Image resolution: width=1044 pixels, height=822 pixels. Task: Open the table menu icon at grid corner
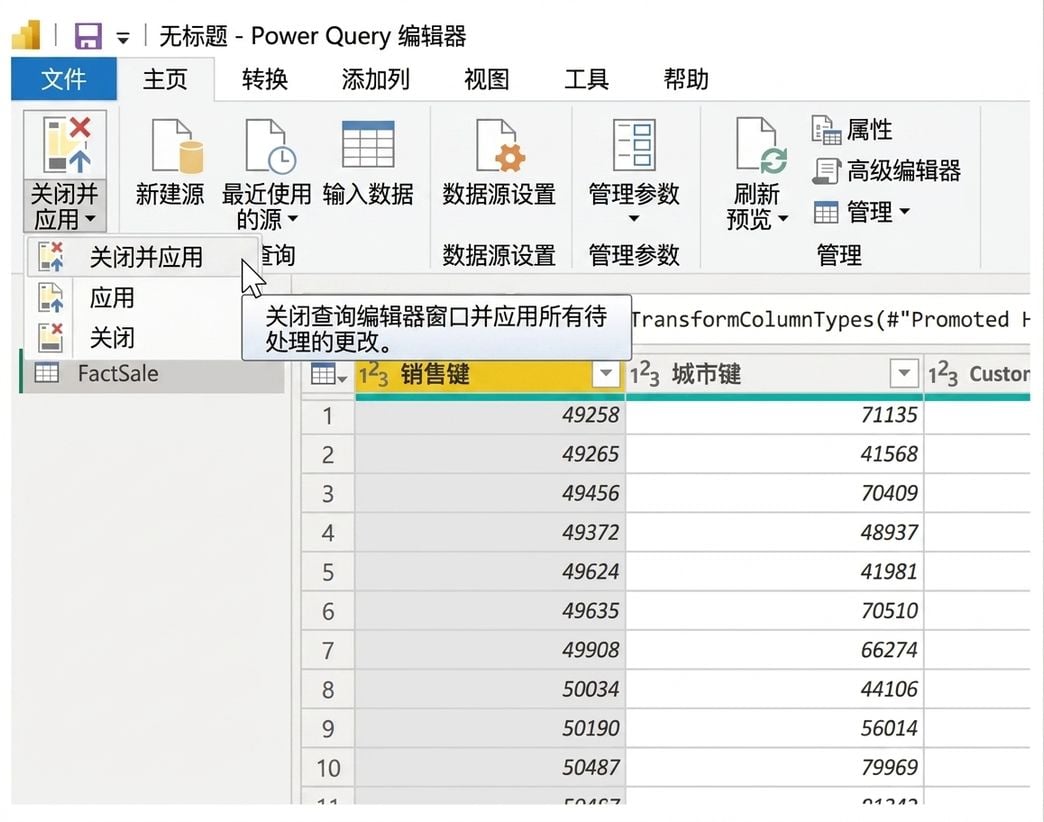328,375
